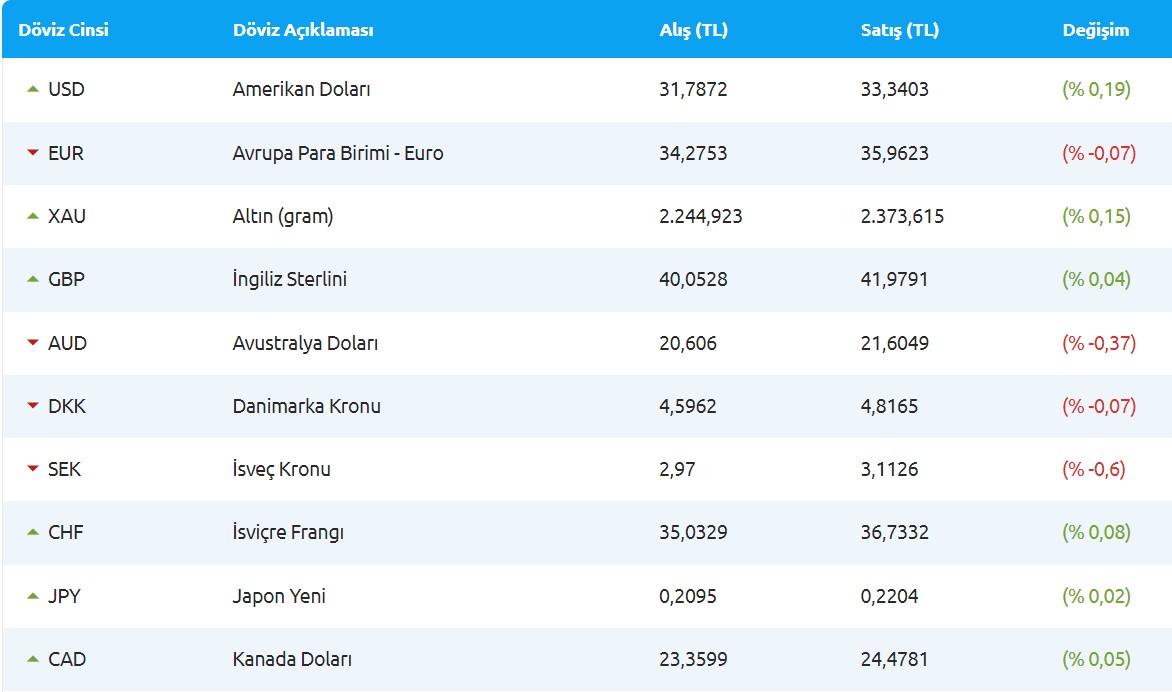Click the Alış (TL) column header
The height and width of the screenshot is (692, 1172).
pyautogui.click(x=693, y=30)
